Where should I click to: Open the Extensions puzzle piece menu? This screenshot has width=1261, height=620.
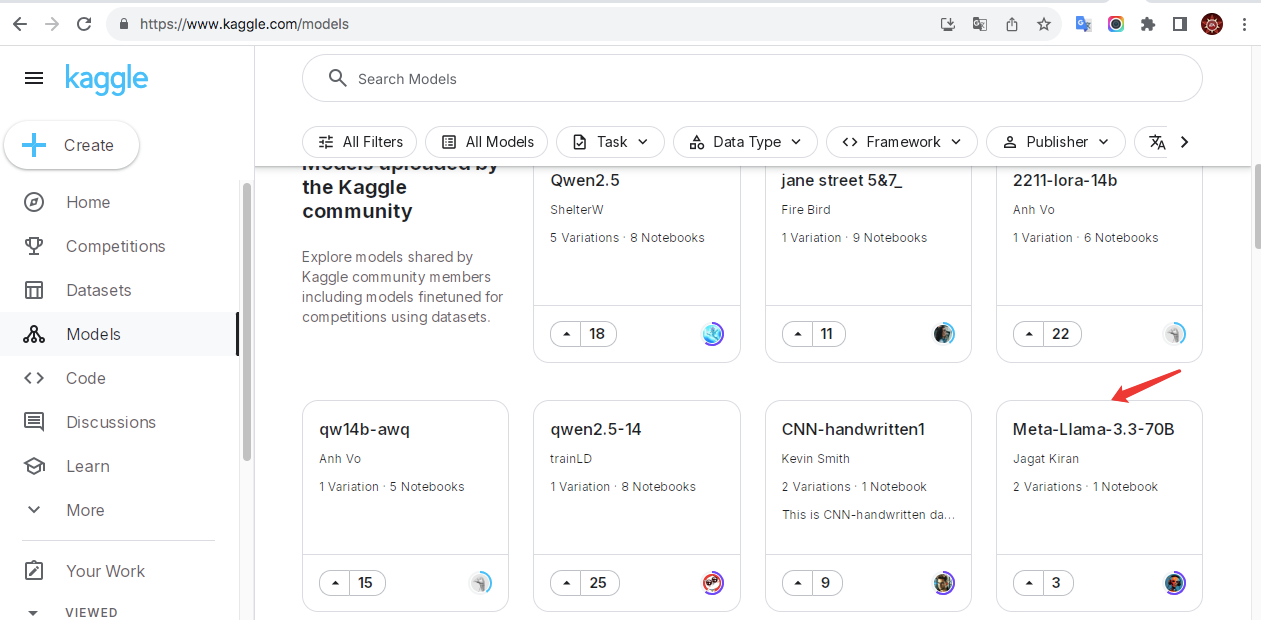[1148, 24]
